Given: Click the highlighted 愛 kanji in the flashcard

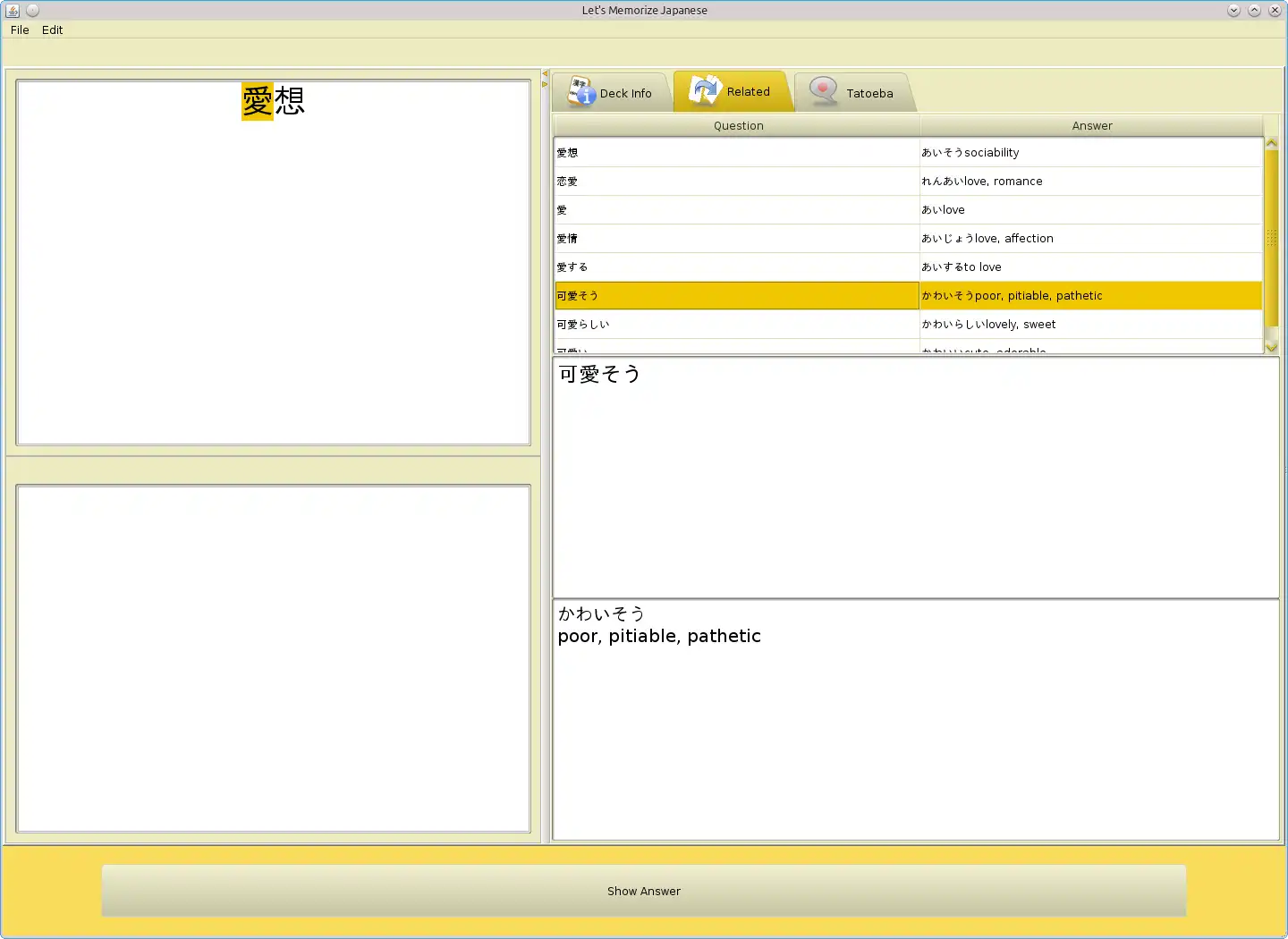Looking at the screenshot, I should [258, 101].
